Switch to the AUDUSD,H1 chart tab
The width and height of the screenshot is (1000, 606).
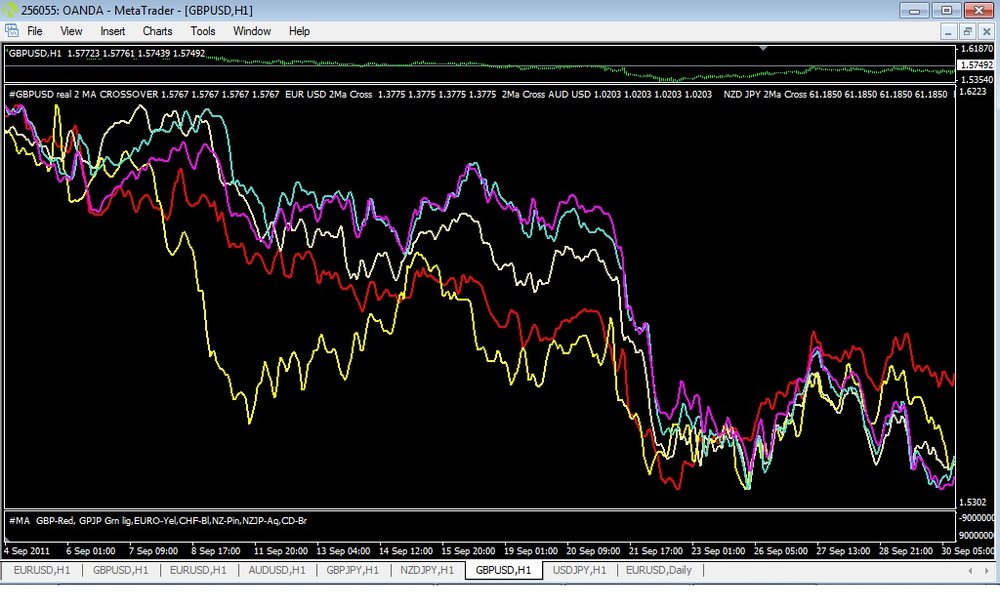tap(277, 570)
